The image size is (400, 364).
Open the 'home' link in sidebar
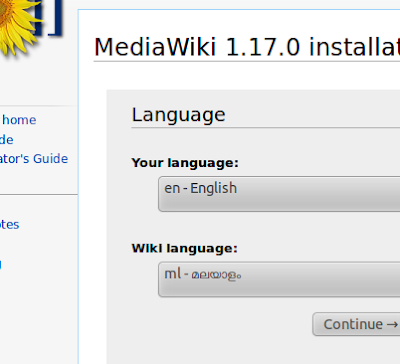pos(19,120)
